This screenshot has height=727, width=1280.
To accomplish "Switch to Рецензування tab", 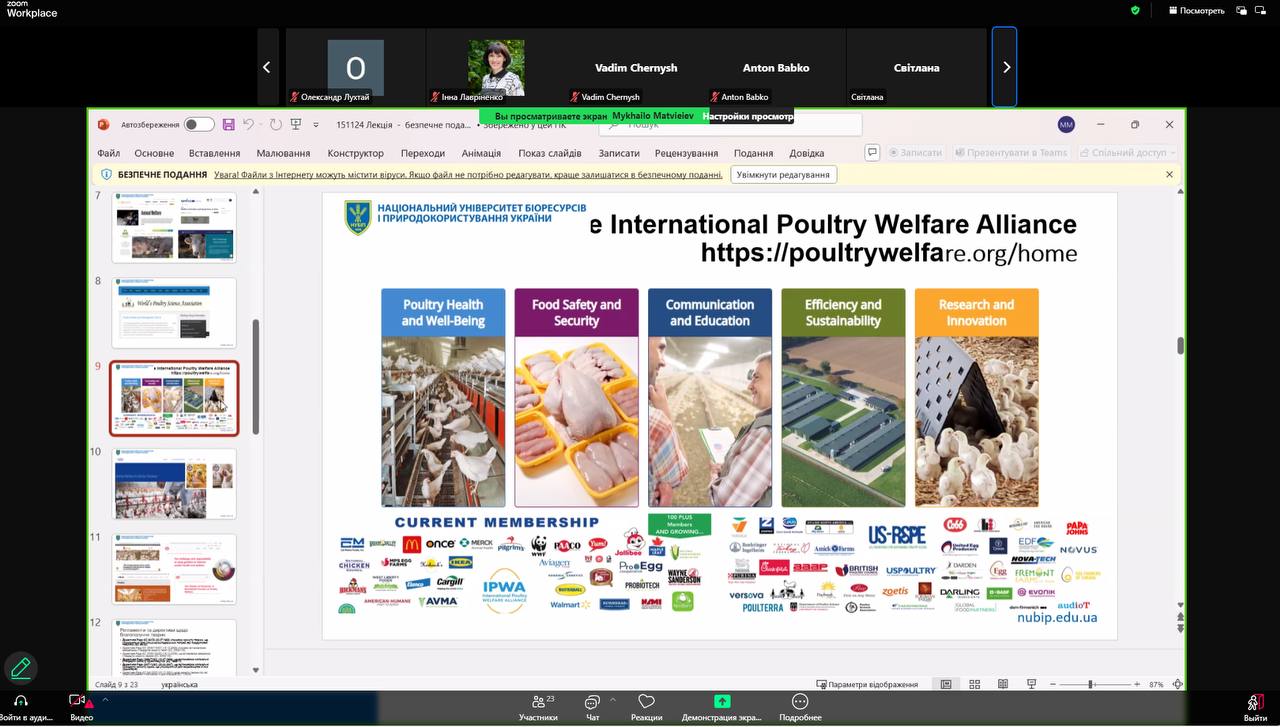I will click(686, 153).
